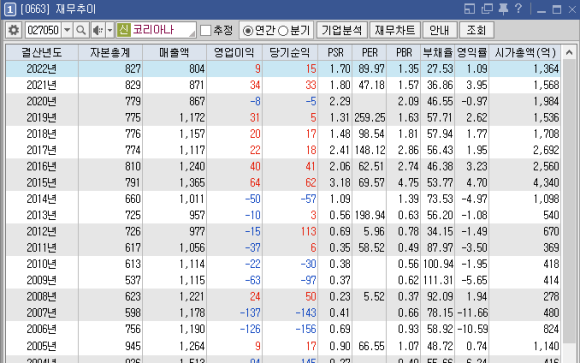Click the 안내 button
Screen dimensions: 580x363
pos(439,30)
